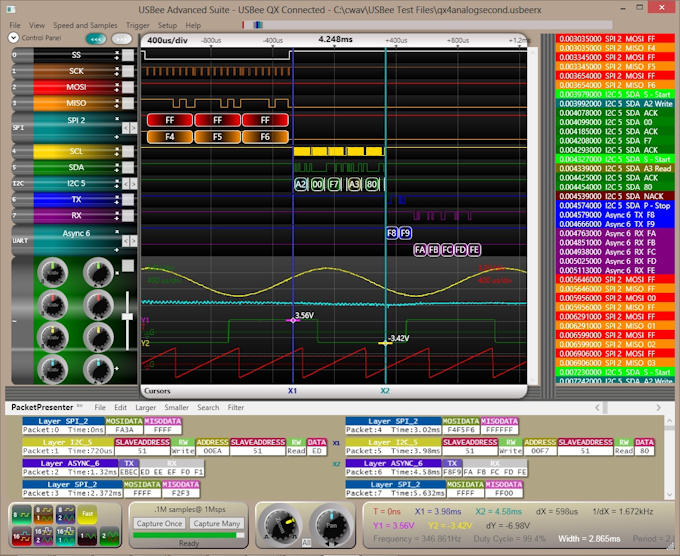Image resolution: width=680 pixels, height=556 pixels.
Task: Click the USBee app icon in title bar
Action: (x=11, y=9)
